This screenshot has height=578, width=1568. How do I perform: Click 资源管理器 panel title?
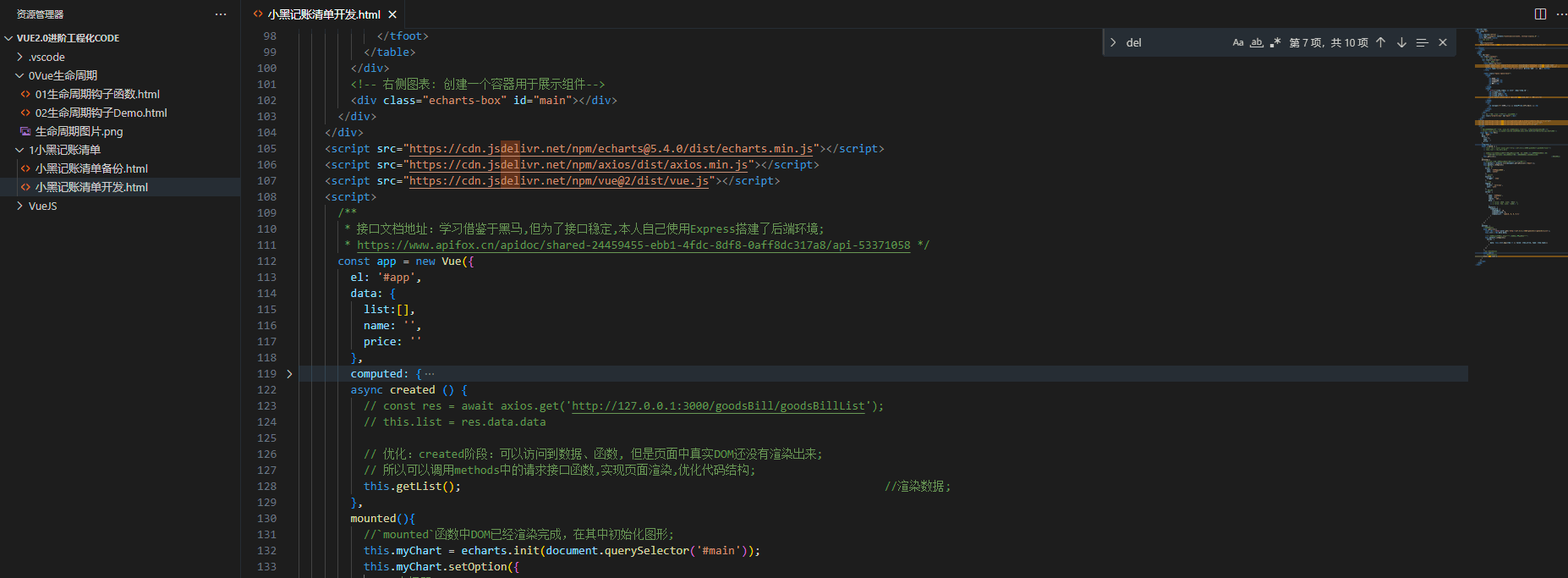[40, 14]
